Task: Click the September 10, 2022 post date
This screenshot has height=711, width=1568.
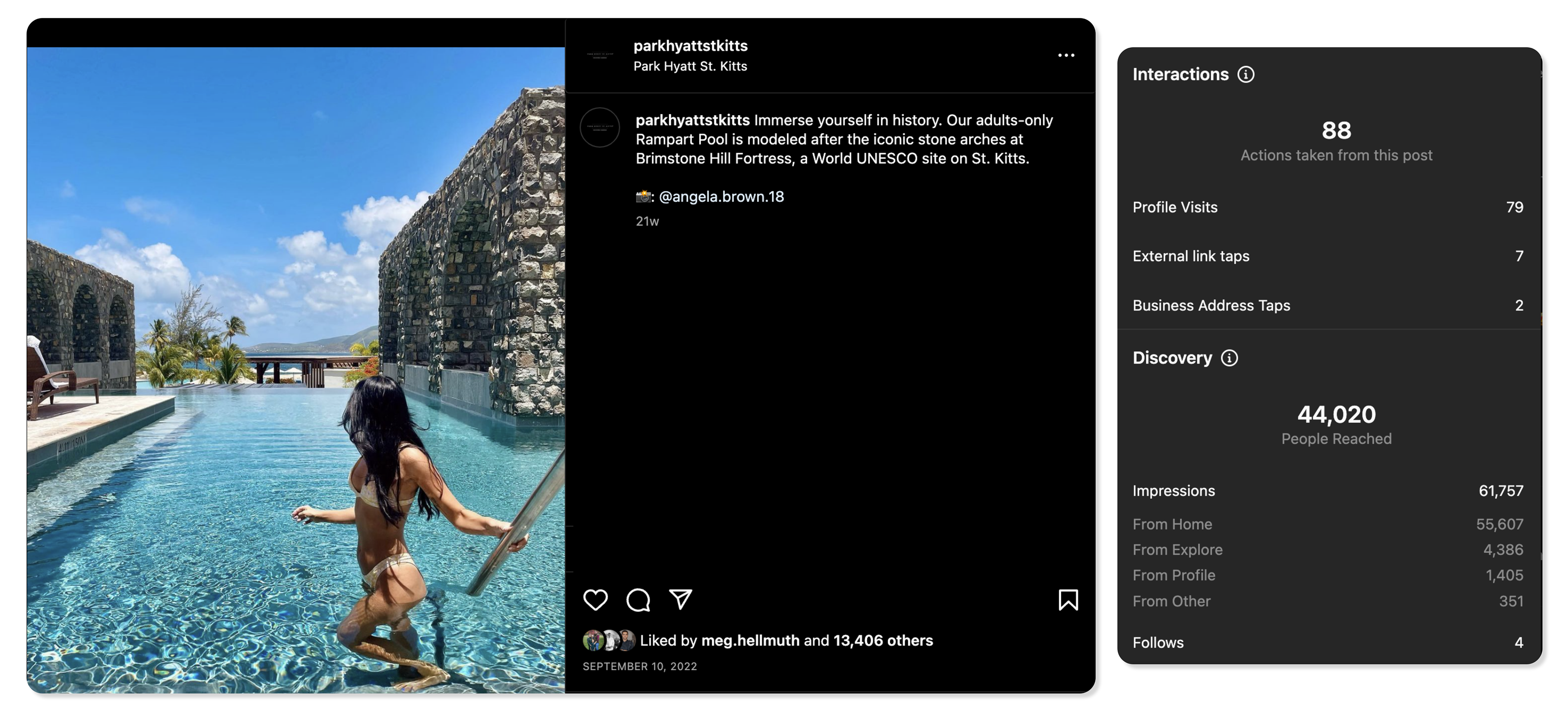Action: [x=640, y=667]
